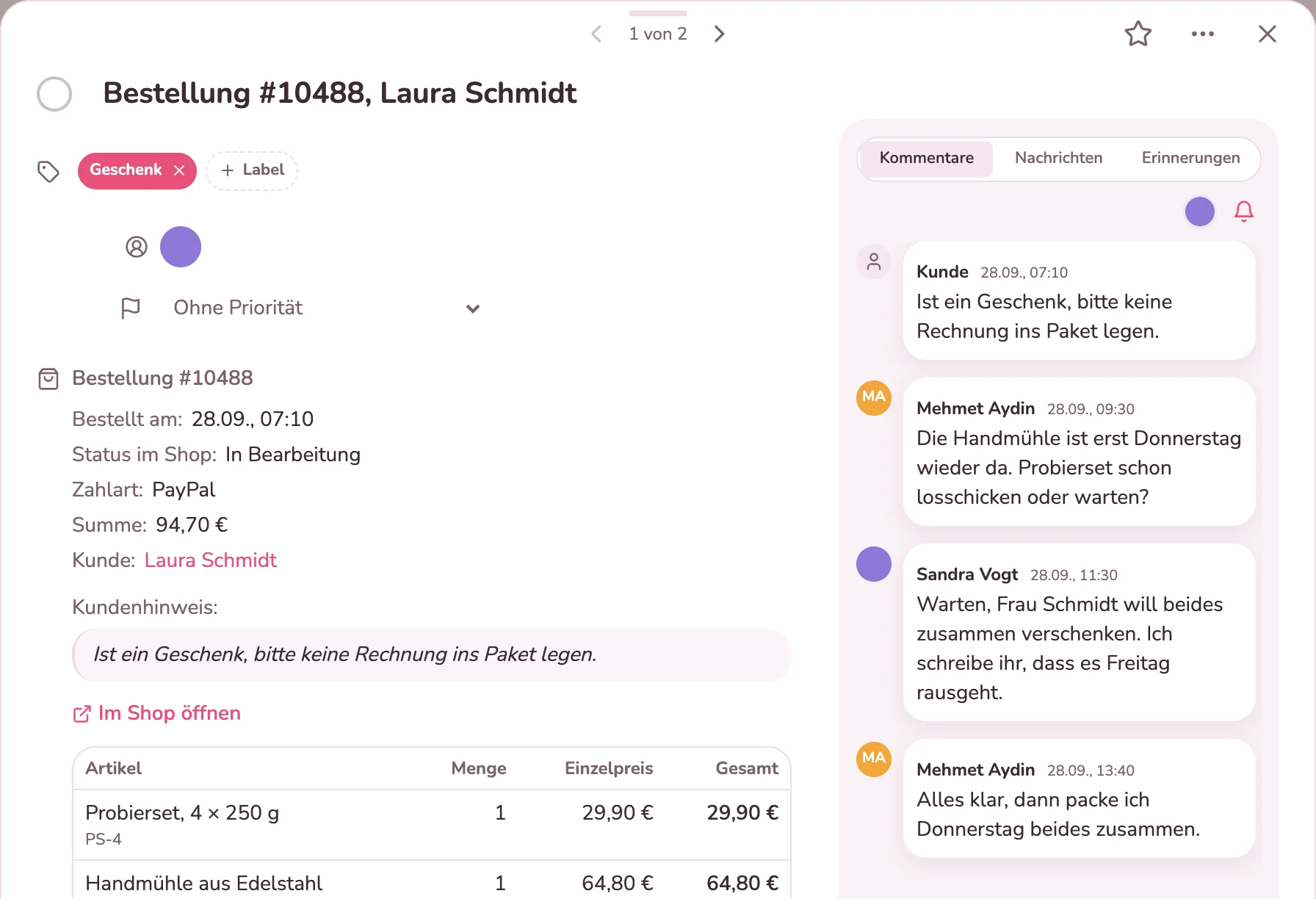Toggle comment notifications bell
Image resolution: width=1316 pixels, height=899 pixels.
pyautogui.click(x=1244, y=212)
